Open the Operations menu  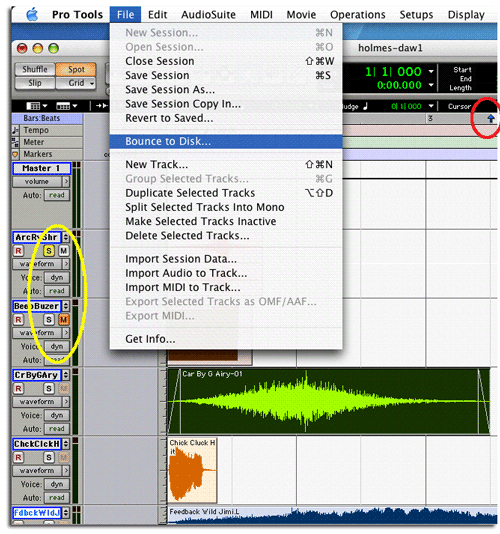[358, 15]
